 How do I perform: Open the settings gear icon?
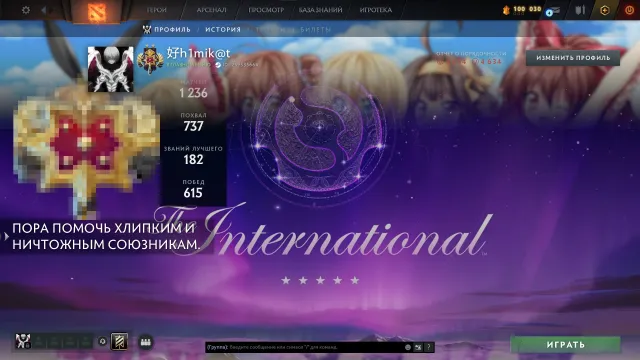pos(26,10)
